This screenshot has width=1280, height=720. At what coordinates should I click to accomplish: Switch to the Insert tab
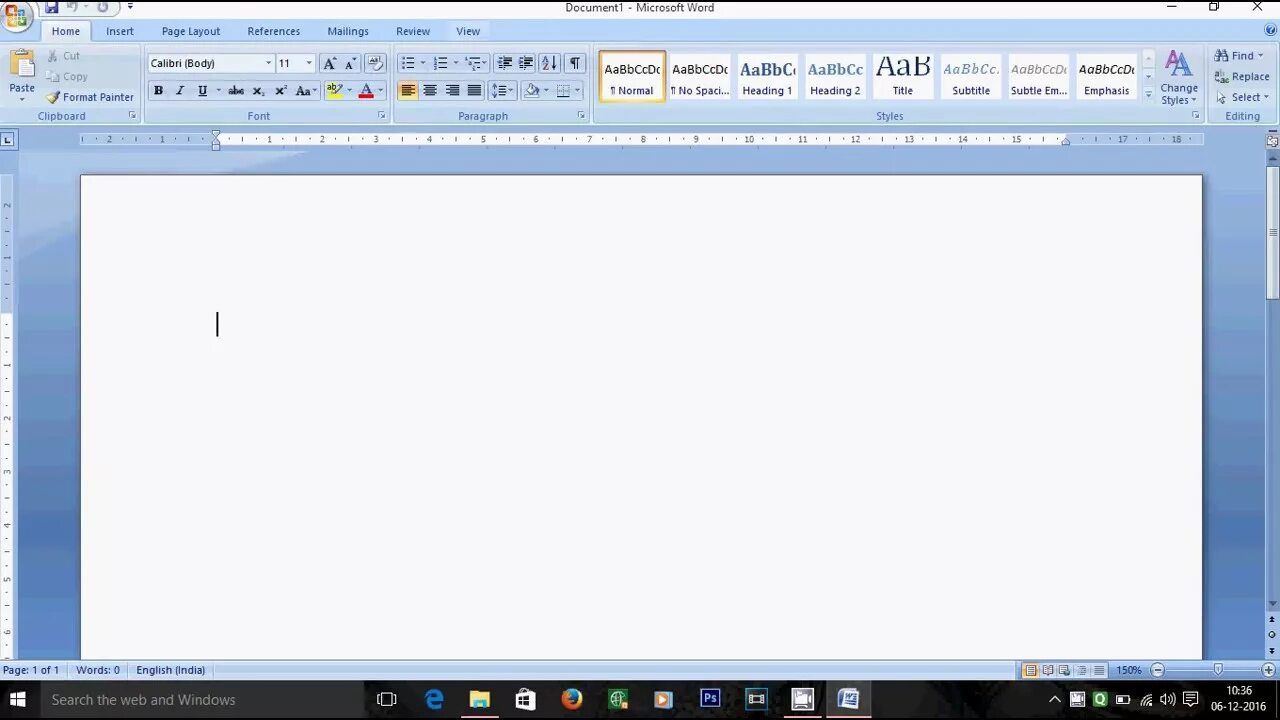pos(120,31)
